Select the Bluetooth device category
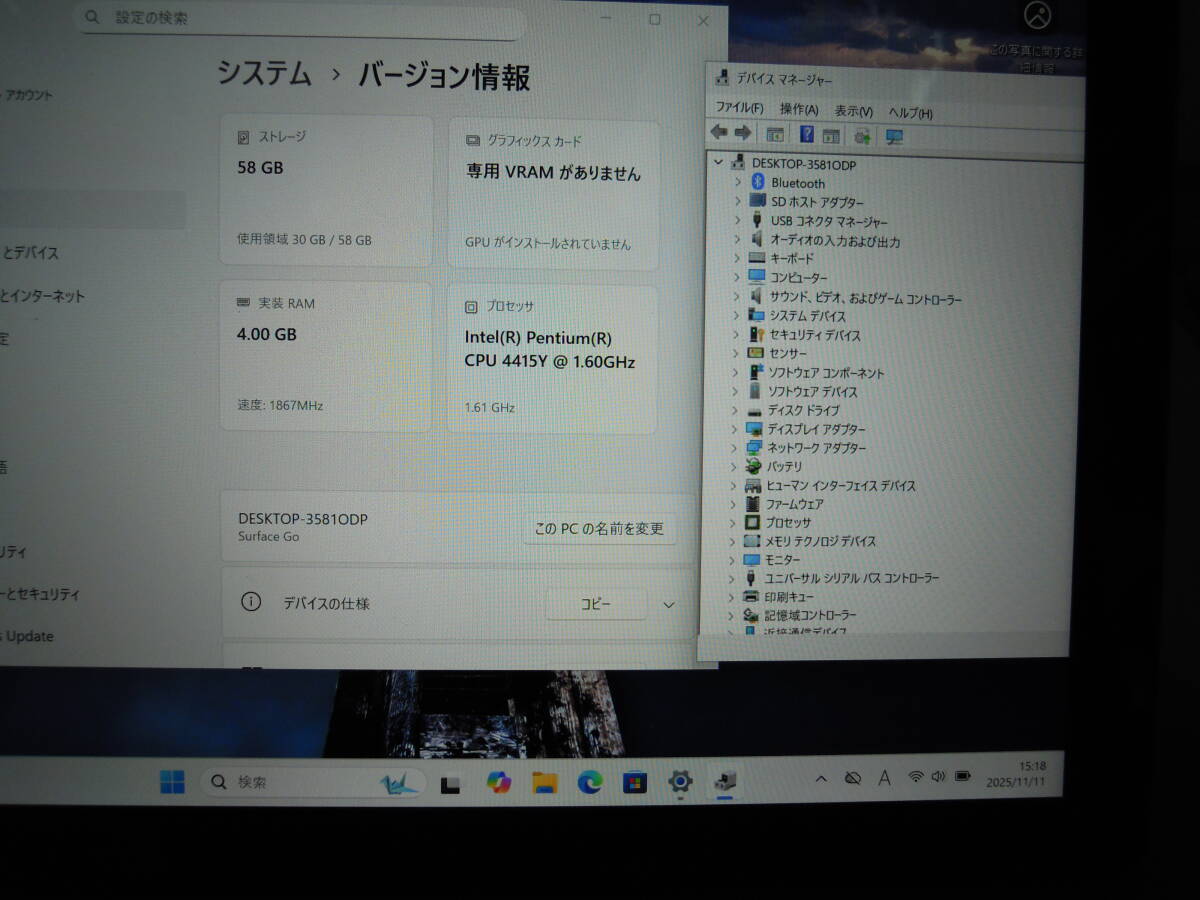This screenshot has height=900, width=1200. point(797,183)
